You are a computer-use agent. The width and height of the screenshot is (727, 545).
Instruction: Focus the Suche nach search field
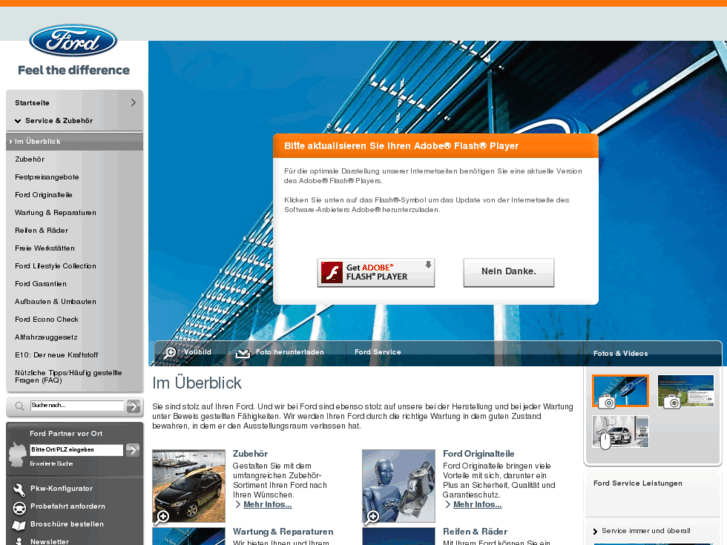point(77,405)
